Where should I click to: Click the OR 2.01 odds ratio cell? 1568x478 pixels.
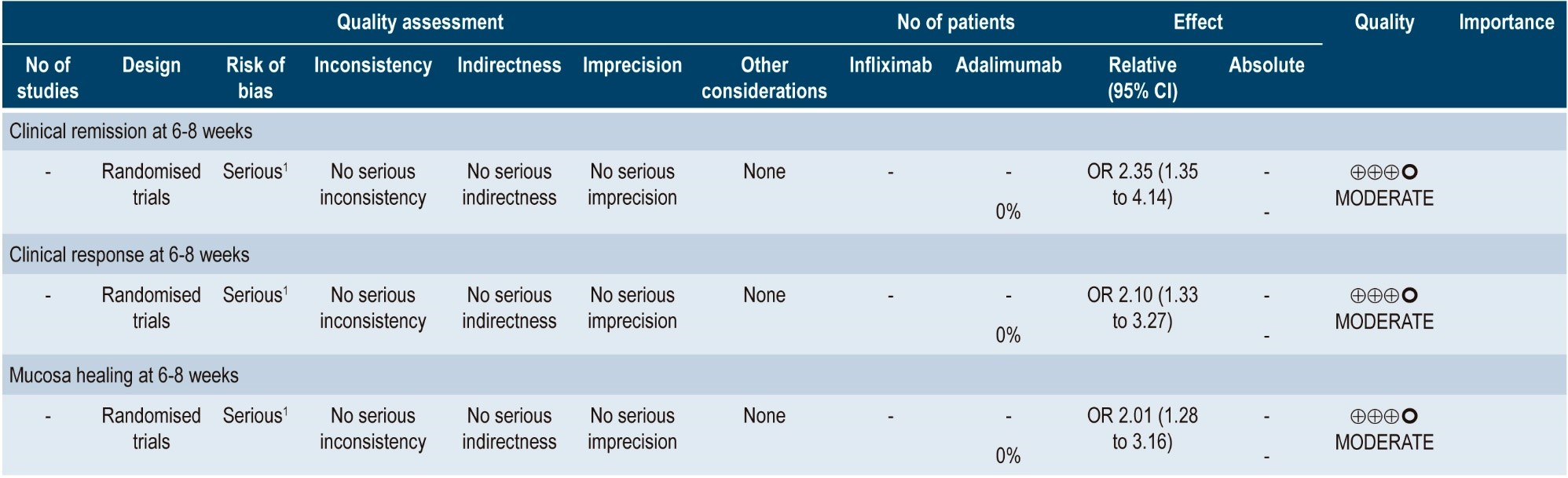tap(1142, 429)
